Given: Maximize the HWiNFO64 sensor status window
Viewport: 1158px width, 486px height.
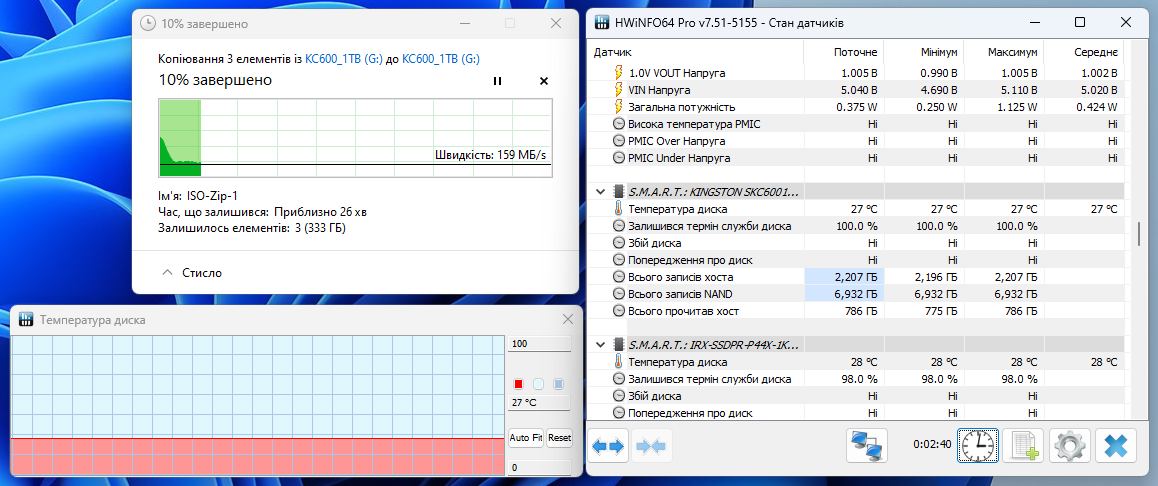Looking at the screenshot, I should 1080,23.
